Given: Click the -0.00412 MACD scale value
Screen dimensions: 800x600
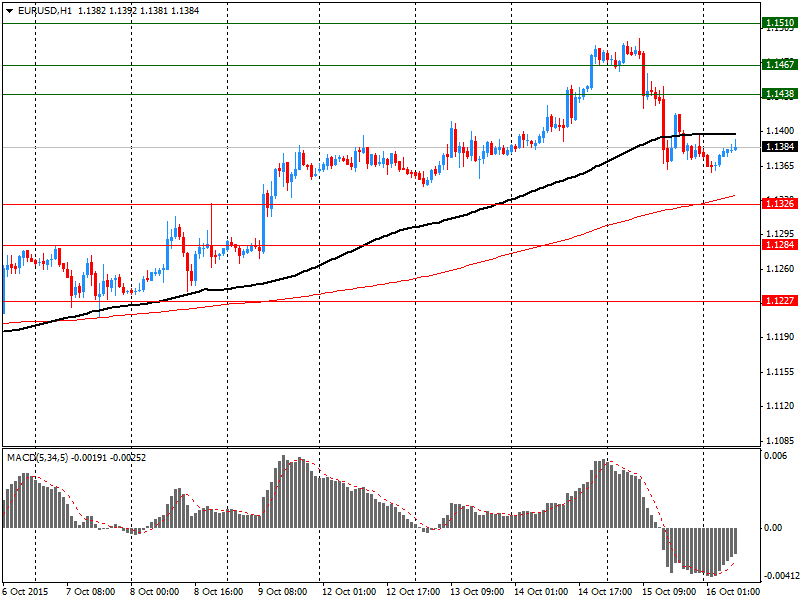Looking at the screenshot, I should (780, 576).
